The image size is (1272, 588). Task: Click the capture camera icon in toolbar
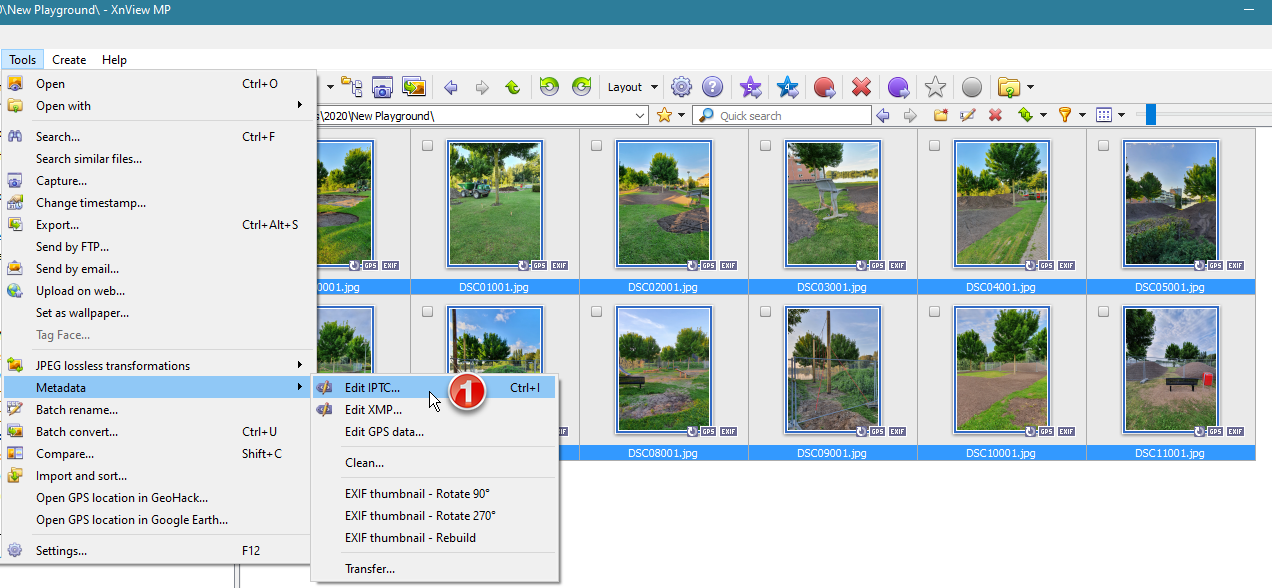382,87
